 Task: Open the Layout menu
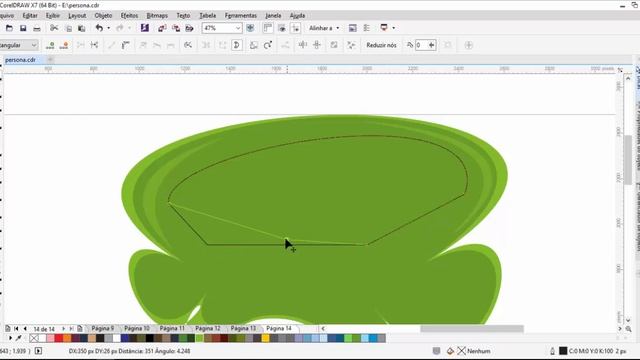(x=77, y=16)
